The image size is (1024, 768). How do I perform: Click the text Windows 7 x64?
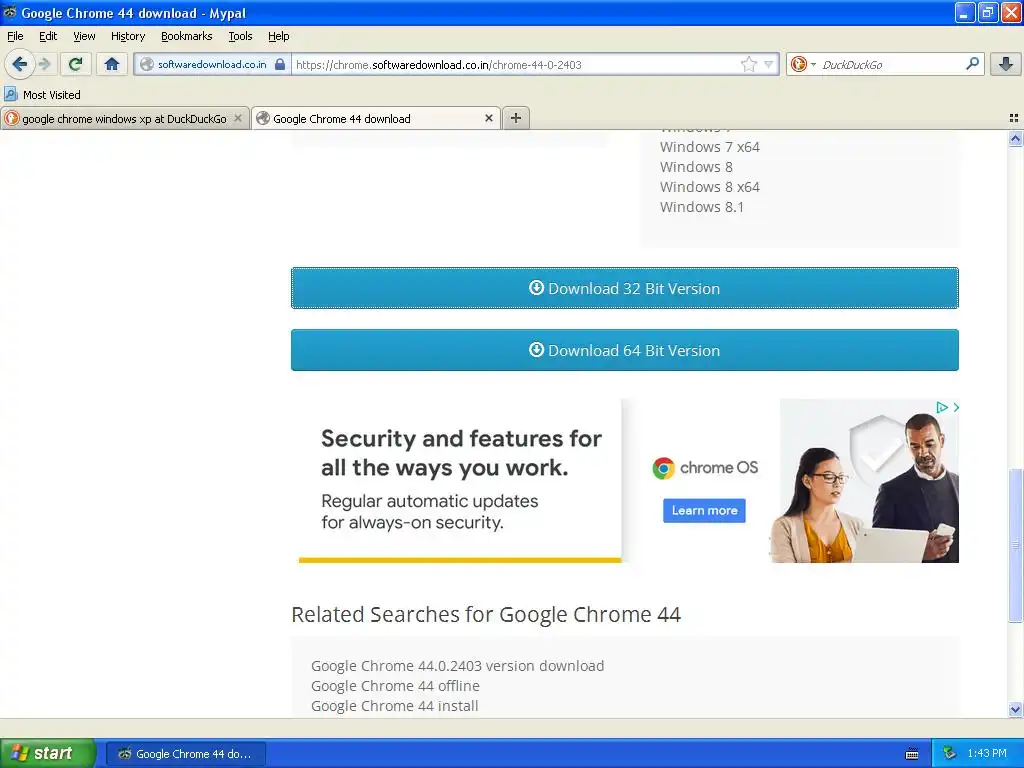pos(710,147)
